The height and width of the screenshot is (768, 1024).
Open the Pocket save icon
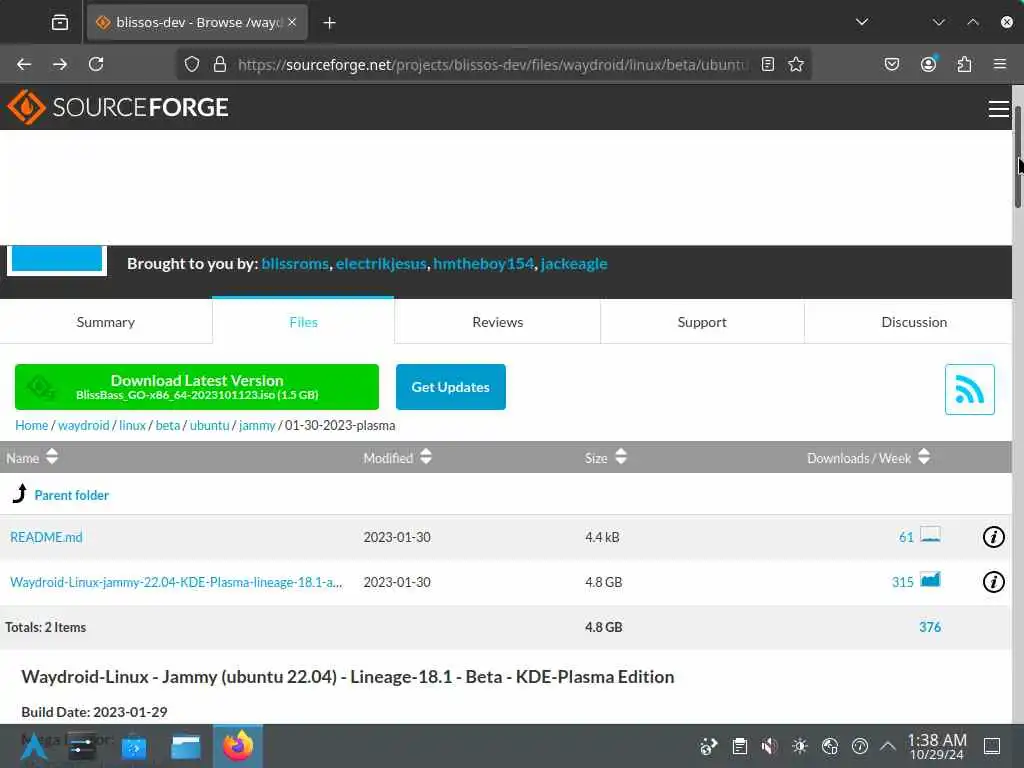(x=892, y=64)
